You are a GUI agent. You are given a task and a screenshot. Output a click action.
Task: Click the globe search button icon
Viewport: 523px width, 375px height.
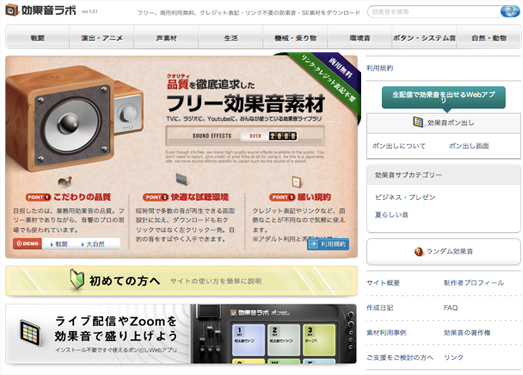click(x=510, y=12)
